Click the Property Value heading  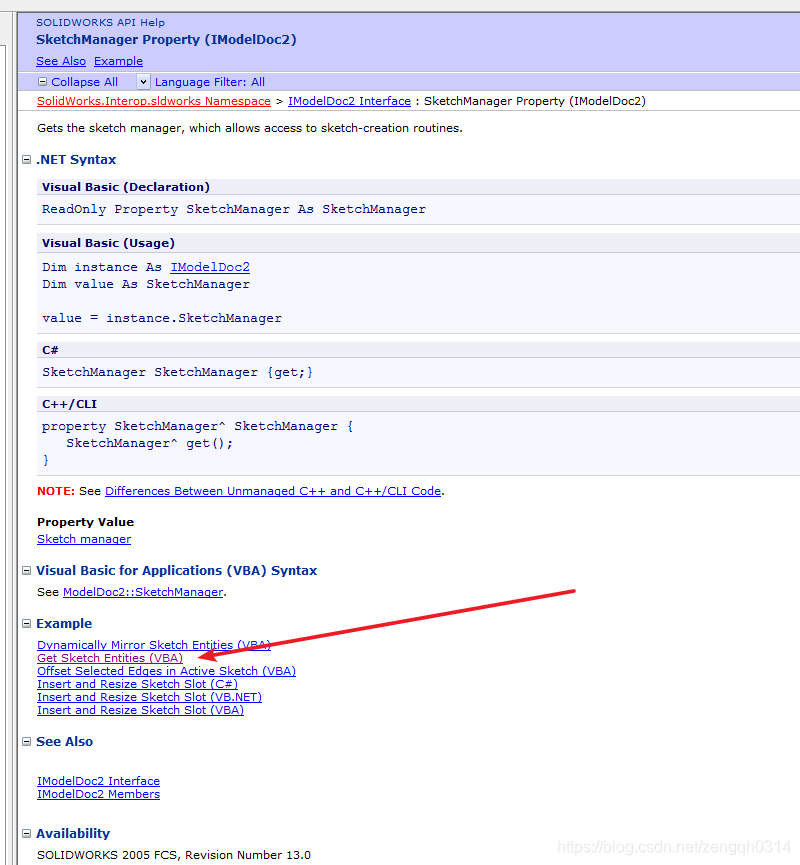(86, 522)
